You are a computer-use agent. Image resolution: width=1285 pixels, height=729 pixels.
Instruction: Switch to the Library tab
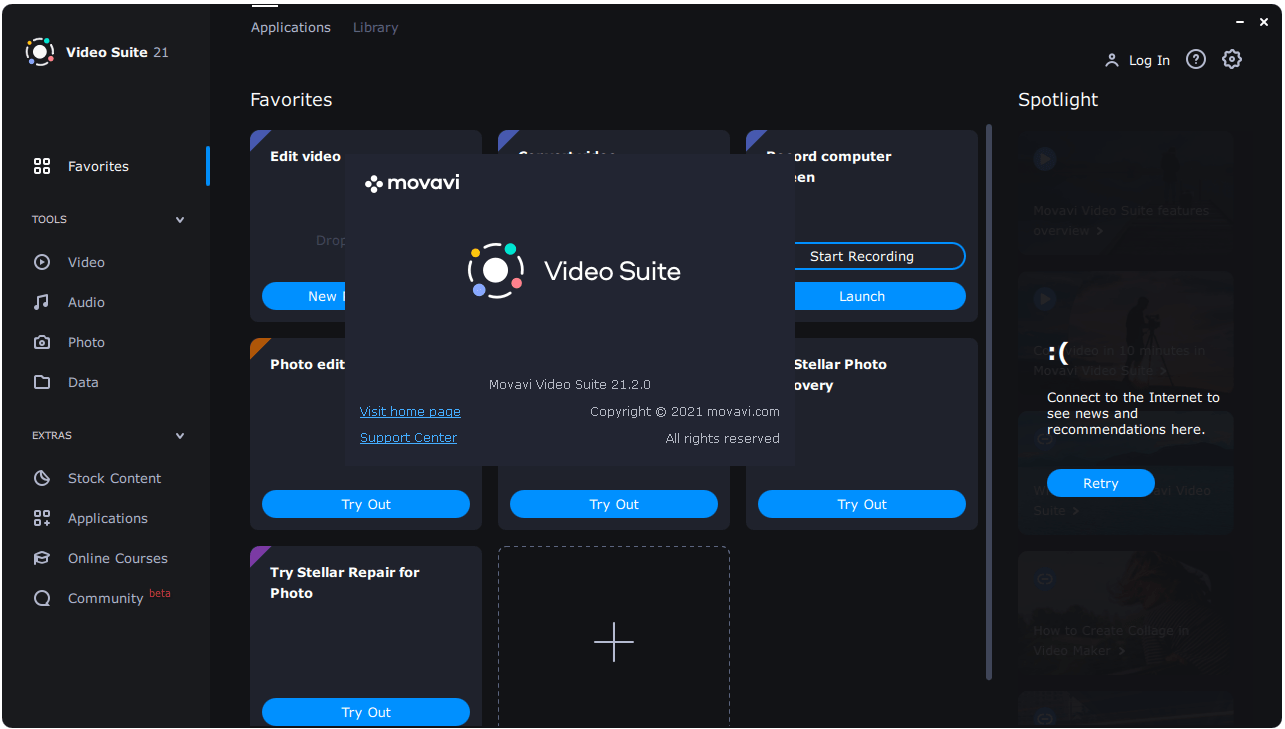[375, 27]
